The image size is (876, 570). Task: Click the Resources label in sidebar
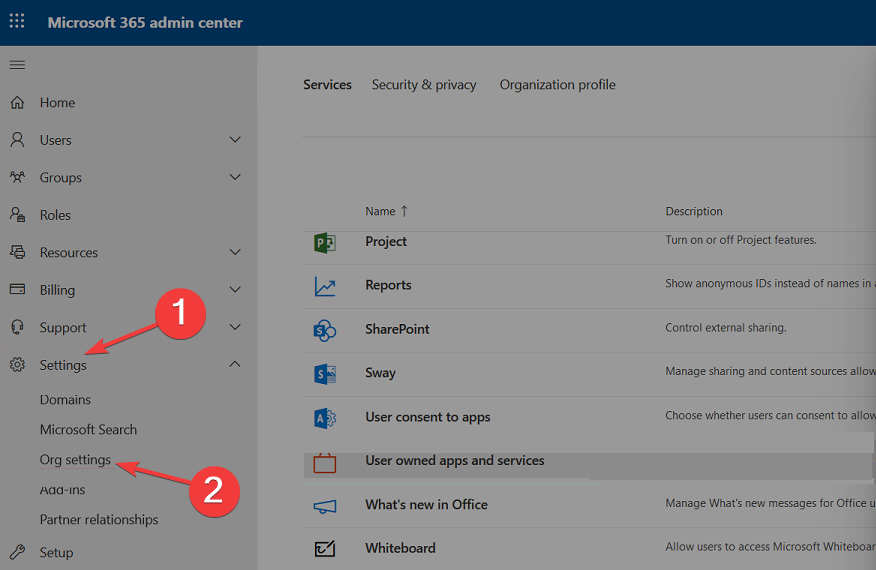point(69,253)
